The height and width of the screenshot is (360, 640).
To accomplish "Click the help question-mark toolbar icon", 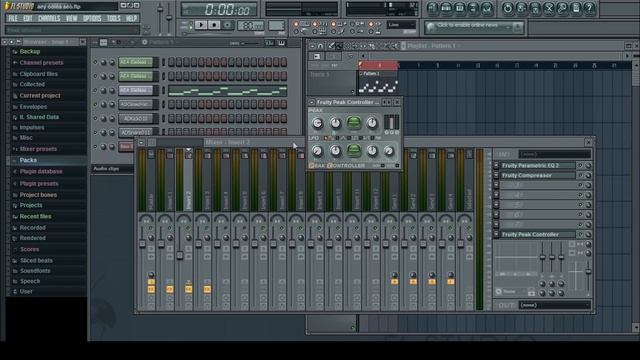I will tap(589, 8).
